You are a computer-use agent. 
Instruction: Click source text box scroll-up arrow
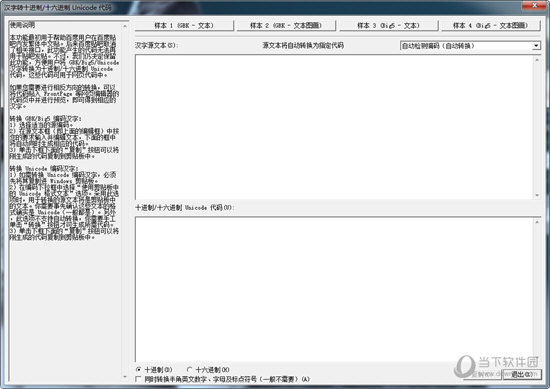pyautogui.click(x=537, y=60)
